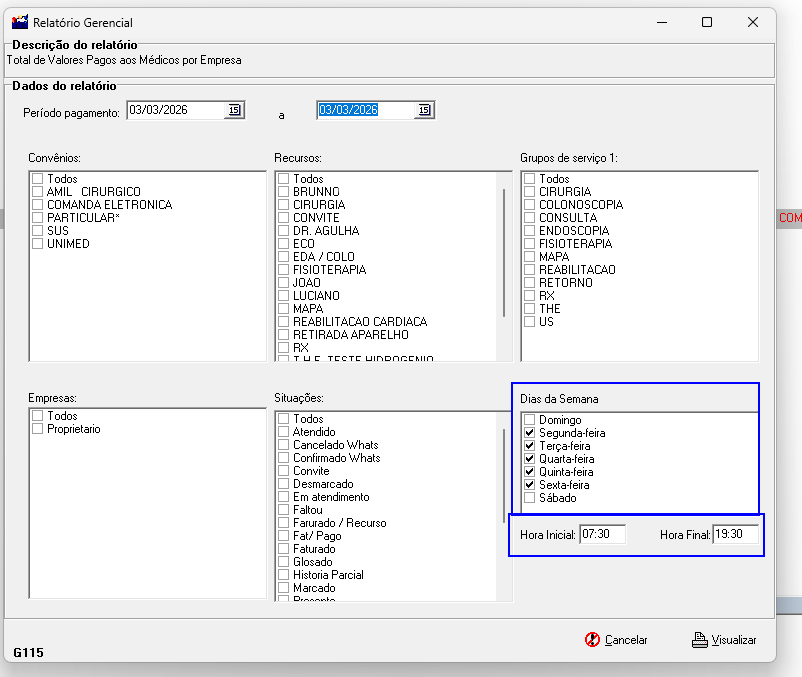Image resolution: width=802 pixels, height=677 pixels.
Task: Click the Hora Final time field
Action: pos(734,535)
